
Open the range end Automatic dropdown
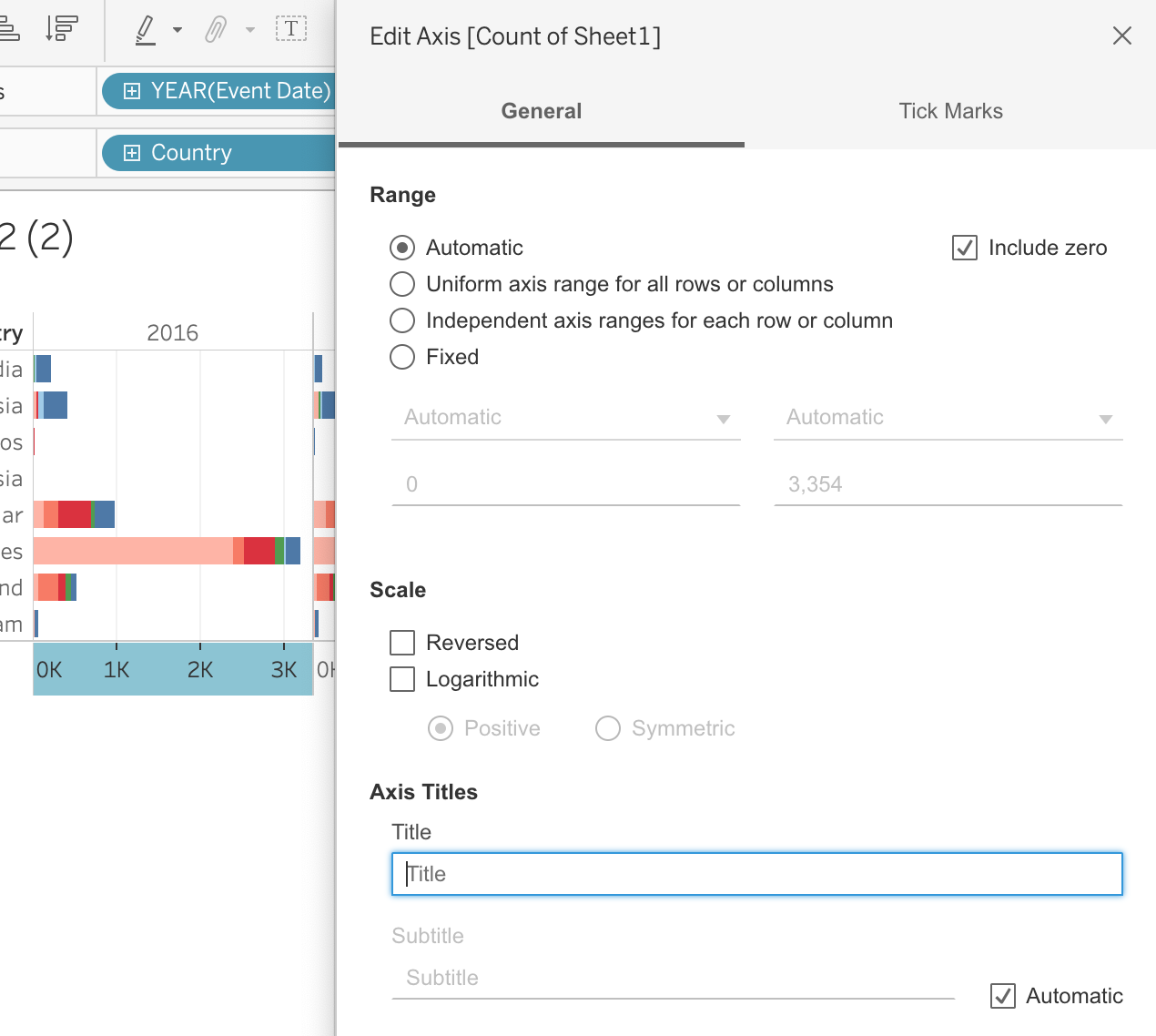coord(948,418)
